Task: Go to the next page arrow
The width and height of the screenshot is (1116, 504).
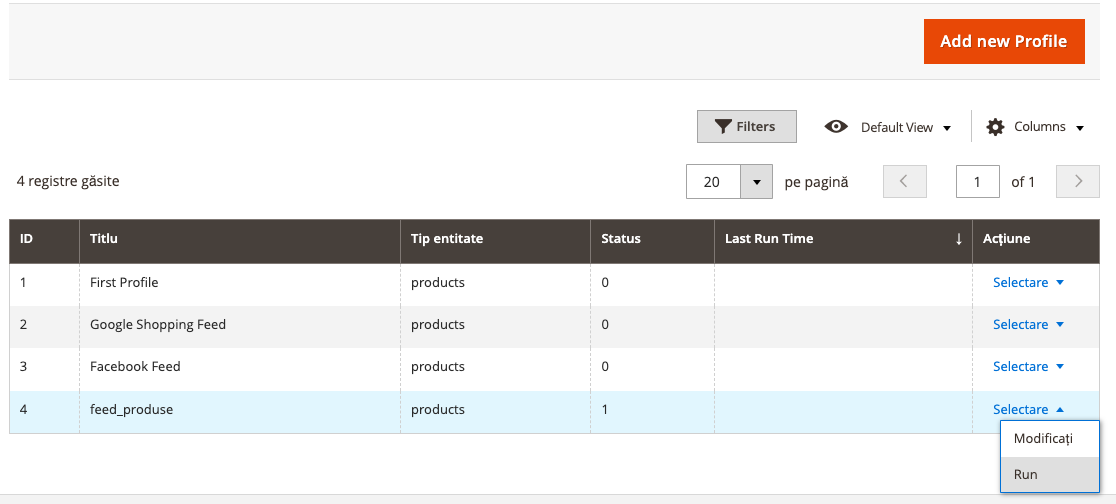Action: (1078, 182)
